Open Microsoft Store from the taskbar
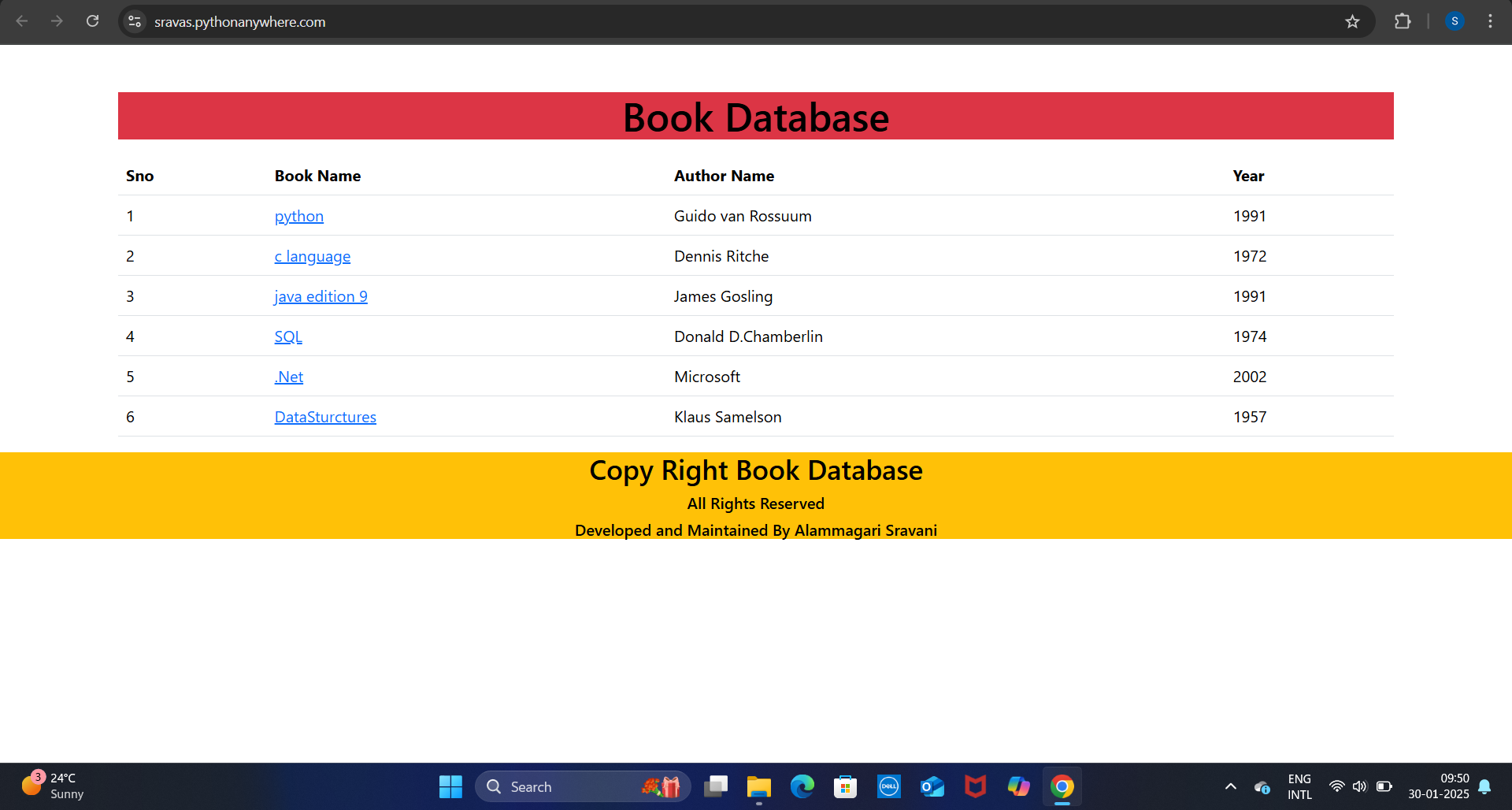The image size is (1512, 810). click(x=846, y=786)
